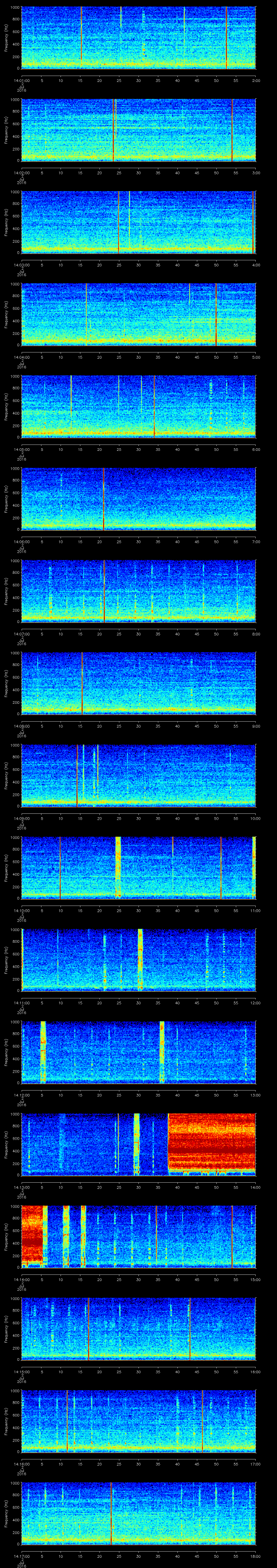The width and height of the screenshot is (277, 1568).
Task: Click the 14:08:00 start time label
Action: click(21, 726)
